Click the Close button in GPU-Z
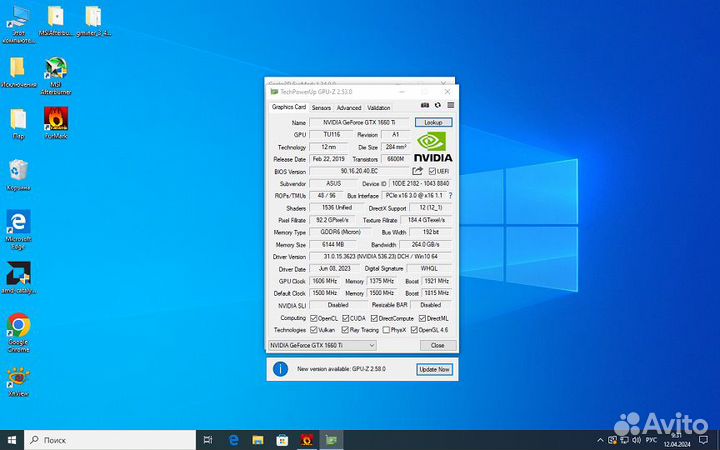Screen dimensions: 720x450 [438, 345]
